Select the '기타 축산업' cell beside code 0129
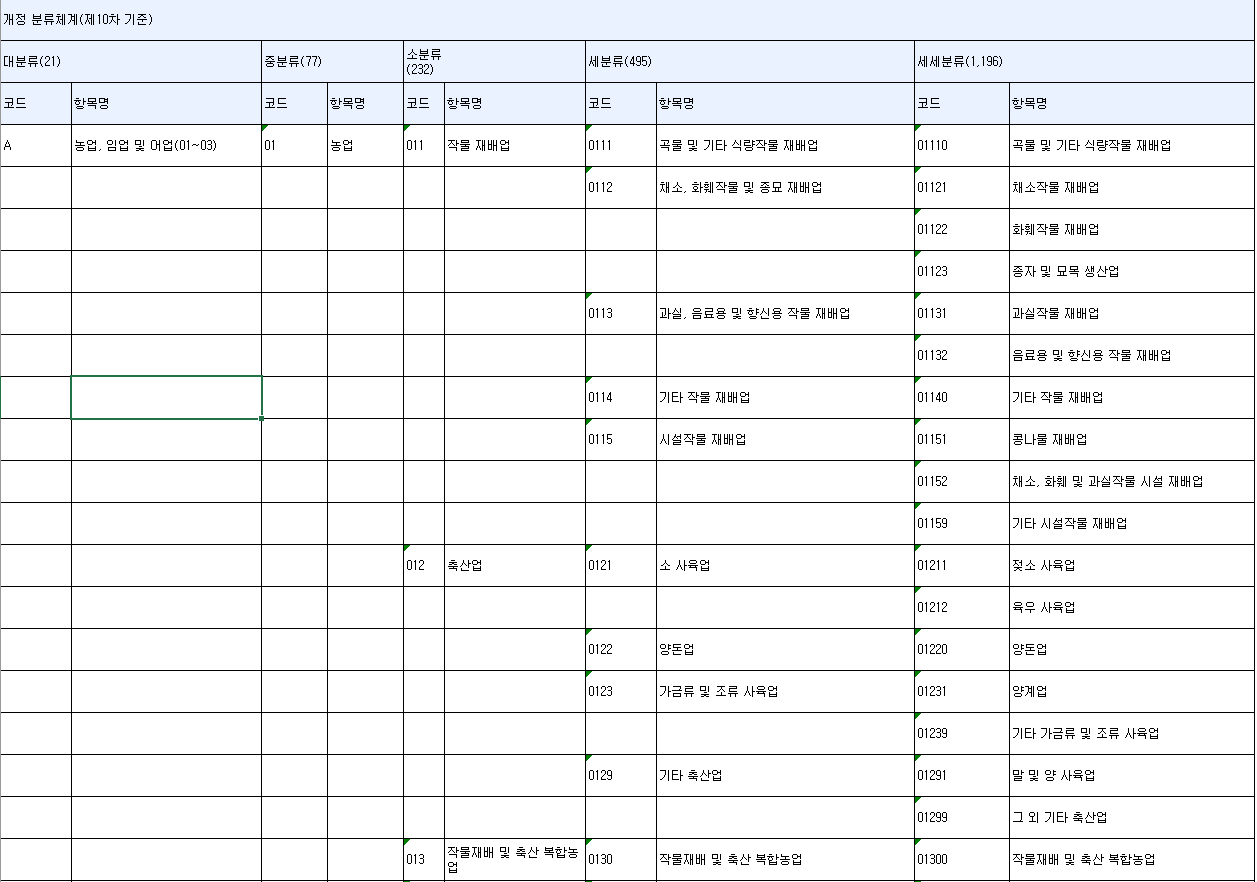1257x882 pixels. (x=785, y=775)
